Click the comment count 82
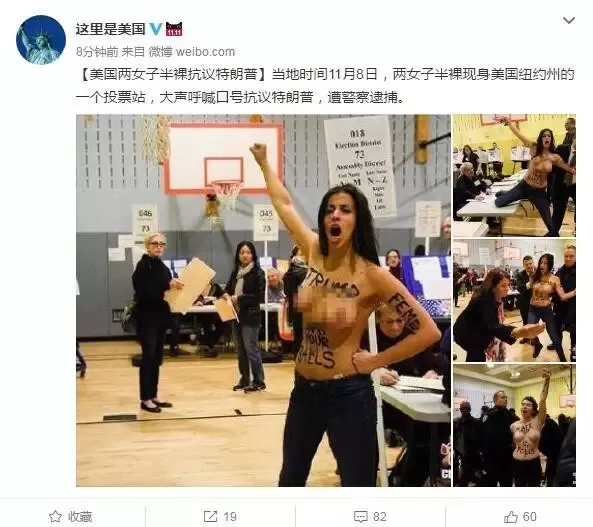 tap(380, 517)
